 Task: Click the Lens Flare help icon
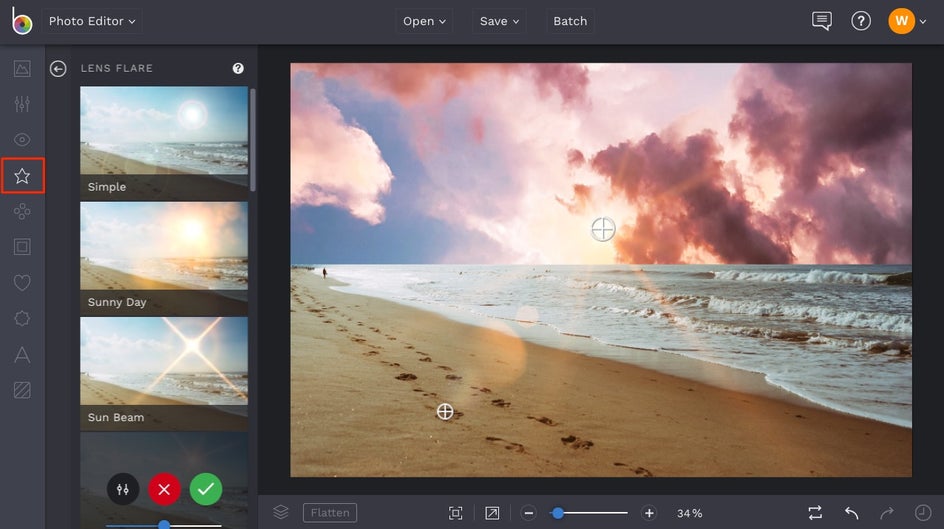coord(238,69)
